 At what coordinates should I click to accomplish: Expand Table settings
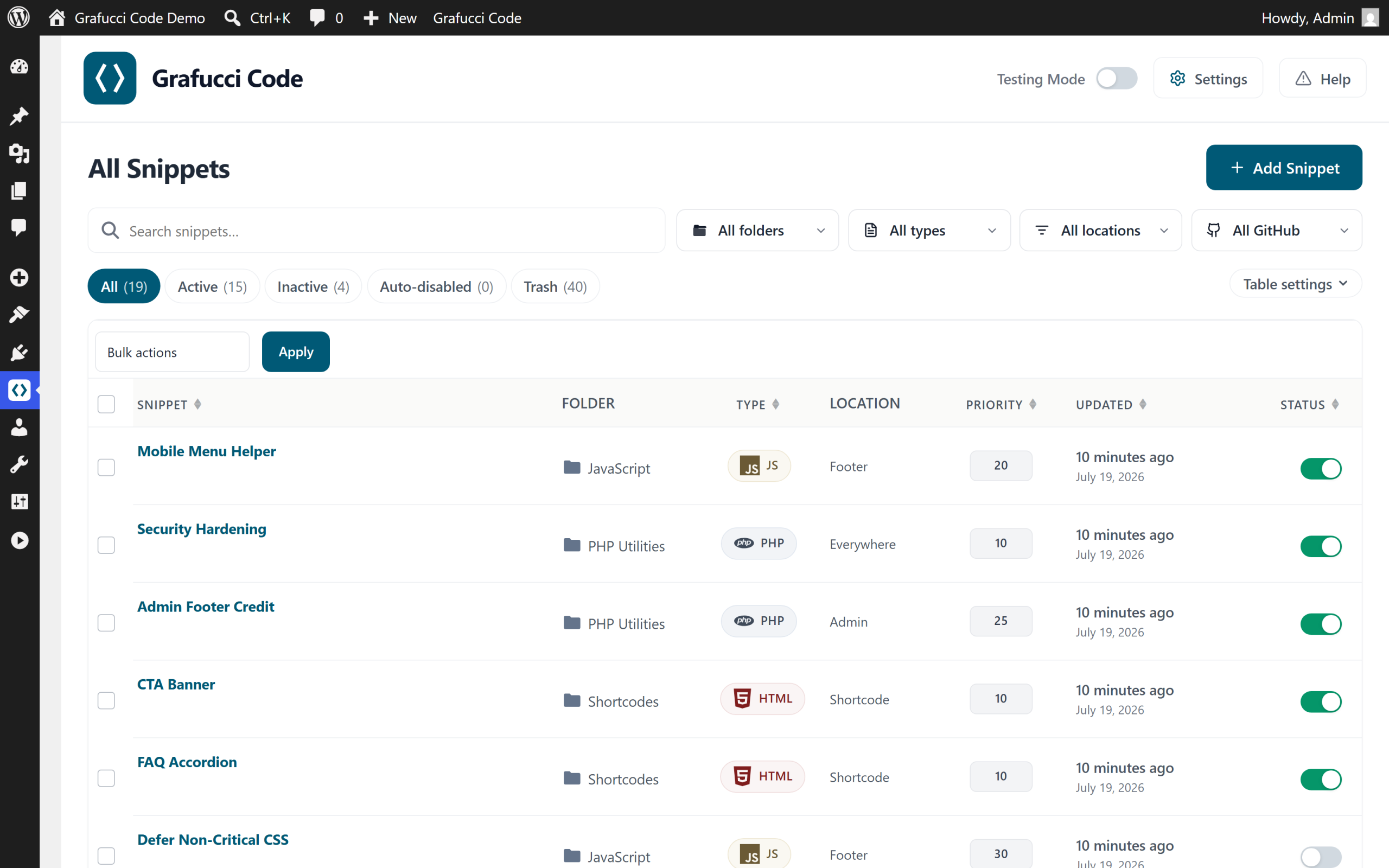coord(1295,284)
